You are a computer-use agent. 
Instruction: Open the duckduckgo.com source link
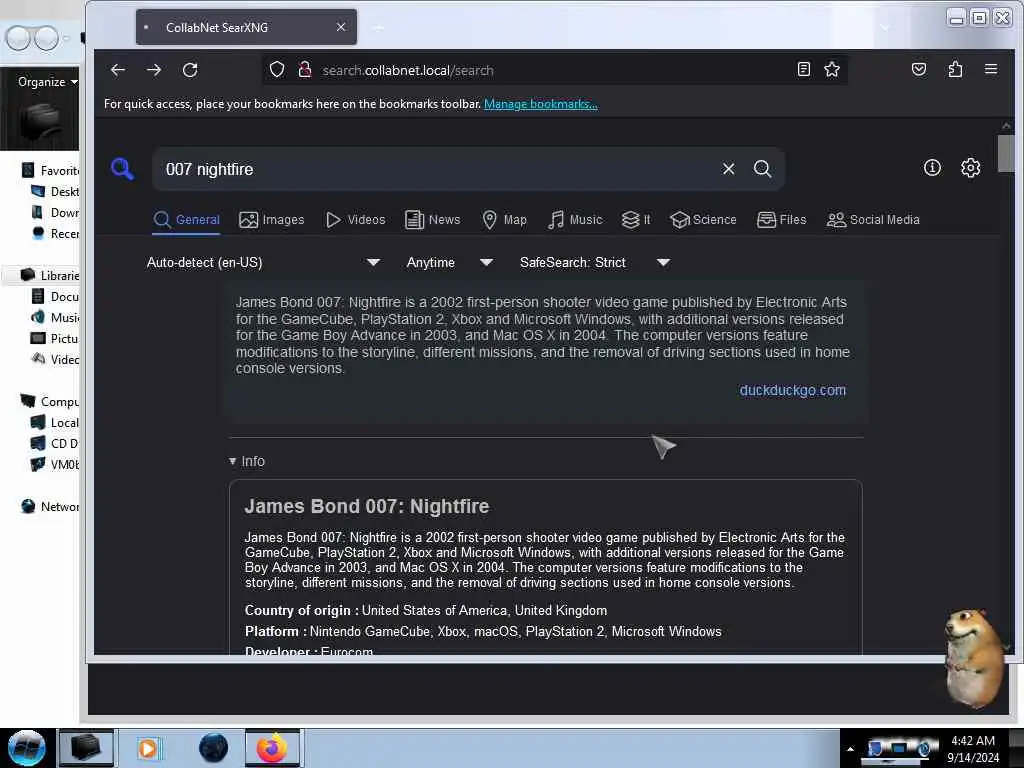pyautogui.click(x=792, y=390)
